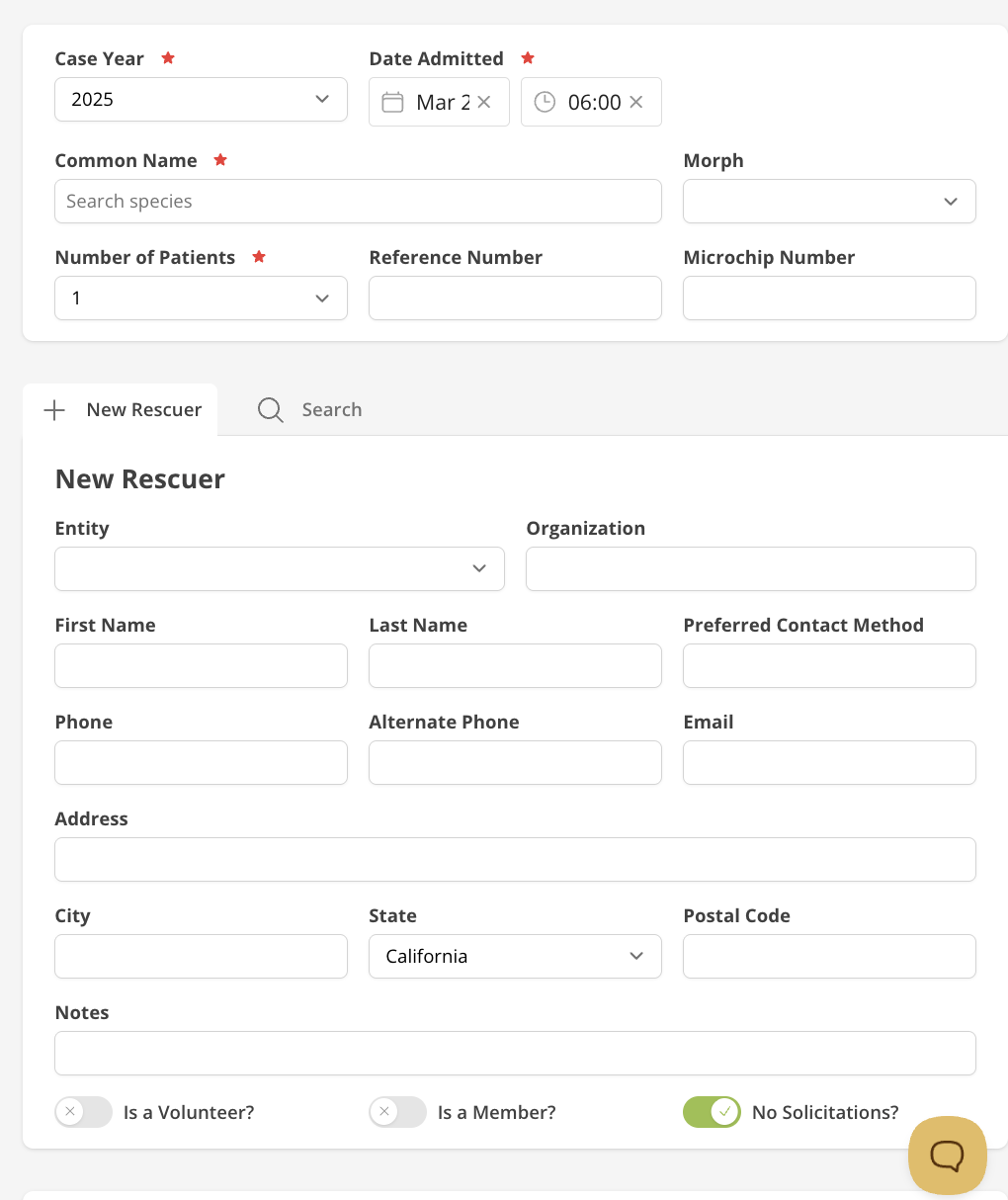Click the magnifier icon on the Search tab
Screen dimensions: 1008x1200
coord(270,410)
